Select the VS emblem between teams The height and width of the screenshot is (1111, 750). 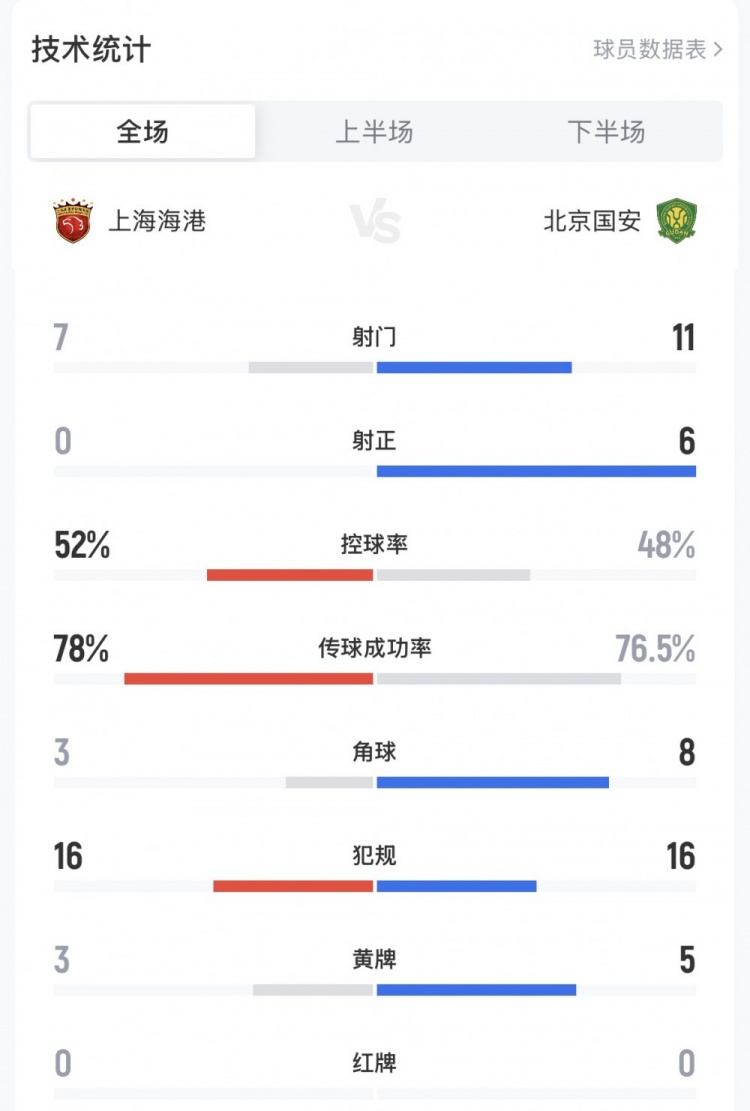(374, 223)
